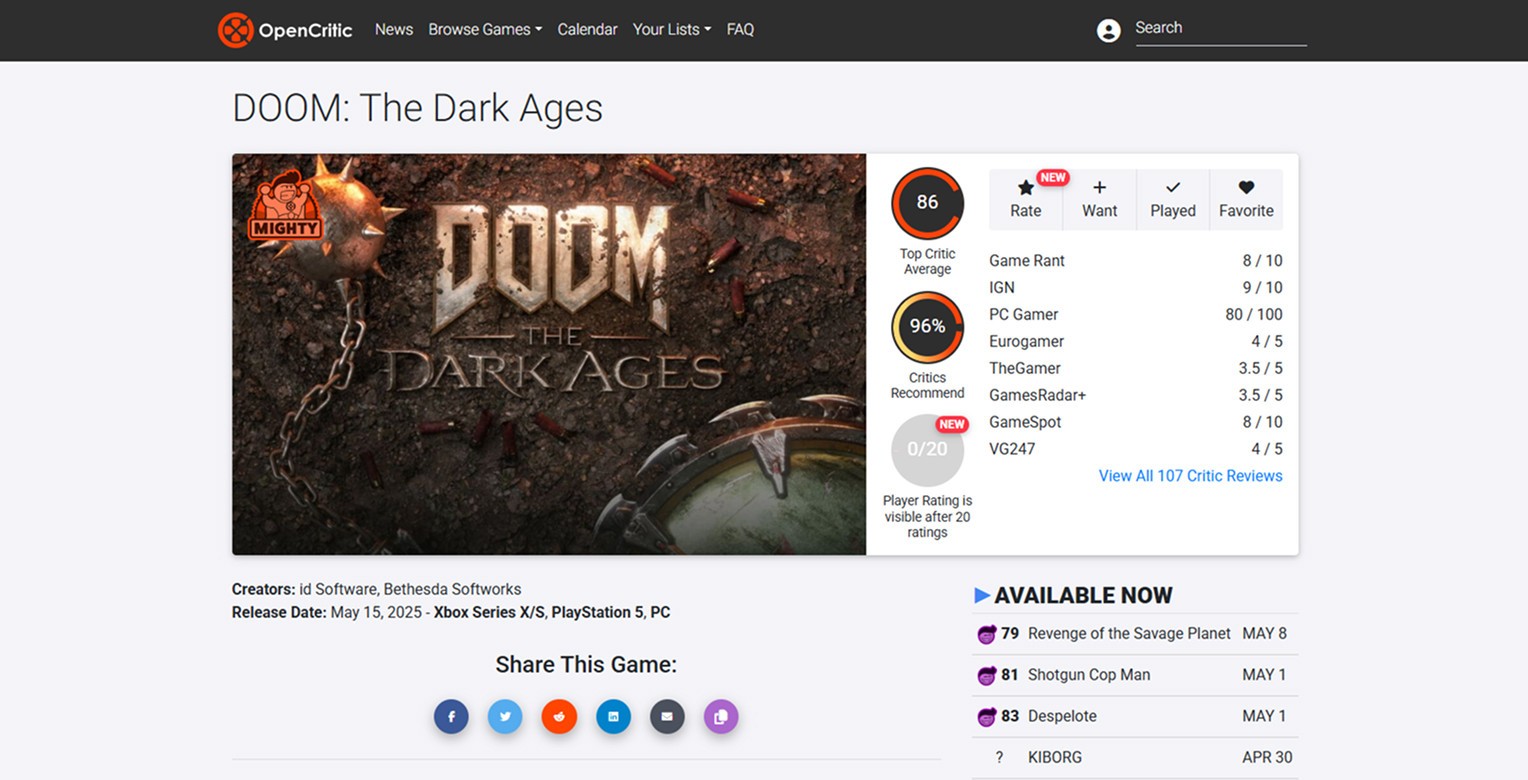1528x780 pixels.
Task: Open the GamesRadar+ review row
Action: (1135, 396)
